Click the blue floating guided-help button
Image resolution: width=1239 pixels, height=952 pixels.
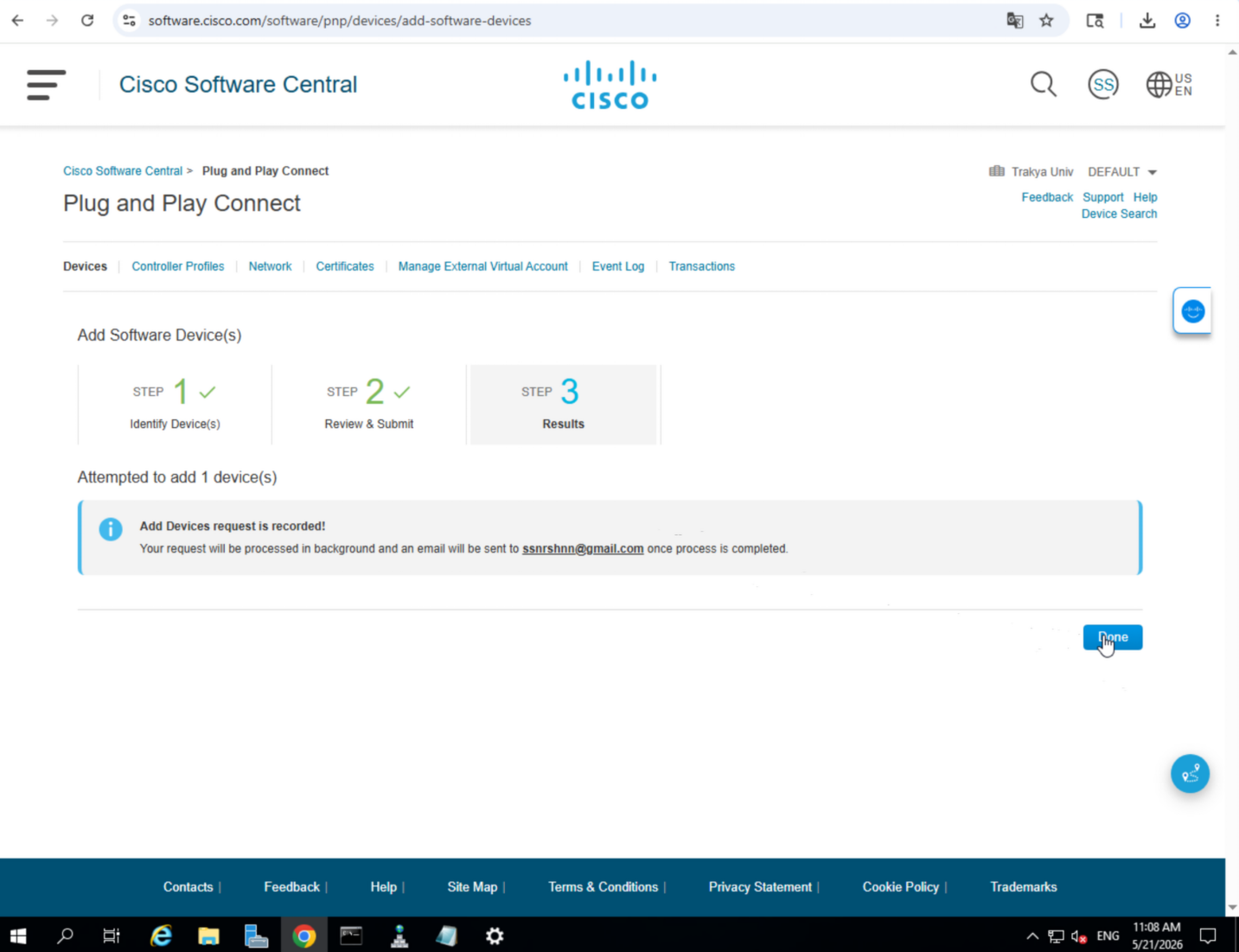(1190, 774)
